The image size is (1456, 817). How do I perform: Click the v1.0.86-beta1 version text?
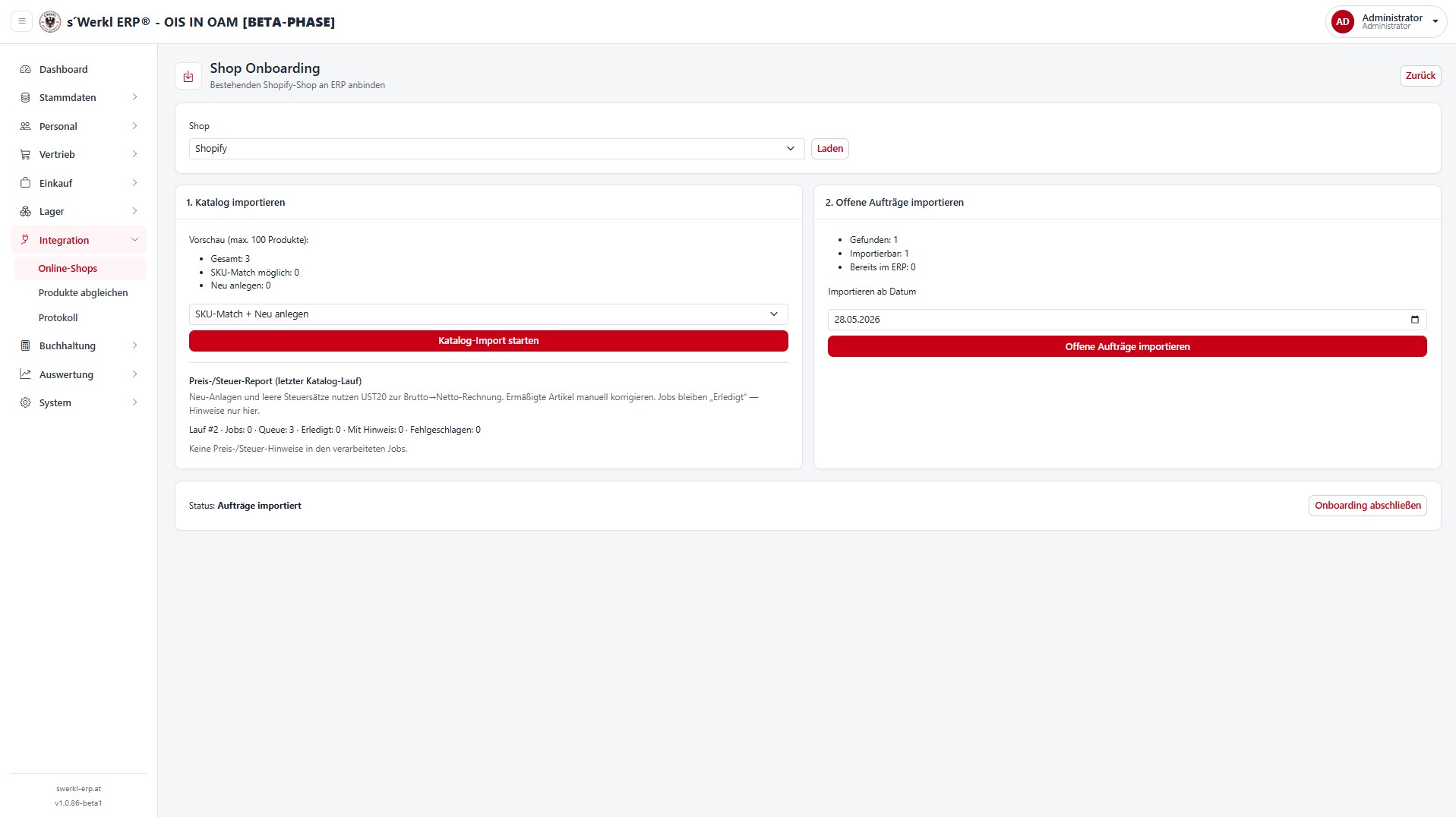click(78, 803)
